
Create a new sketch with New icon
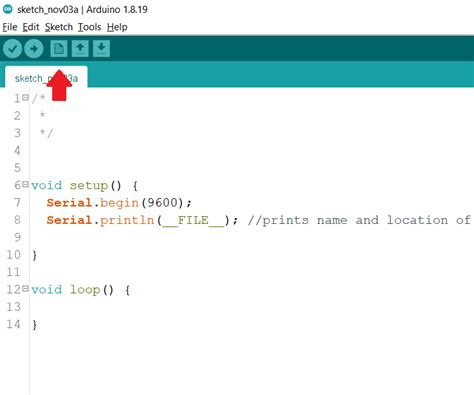(x=59, y=49)
